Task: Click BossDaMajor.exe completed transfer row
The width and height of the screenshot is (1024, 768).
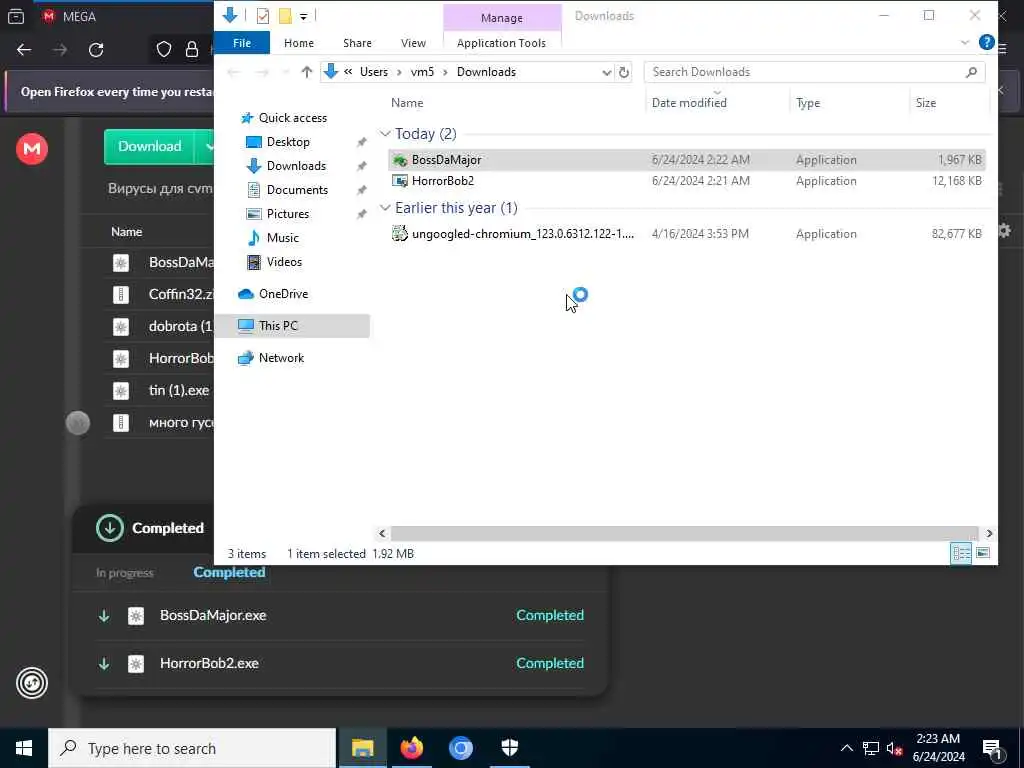Action: click(340, 615)
